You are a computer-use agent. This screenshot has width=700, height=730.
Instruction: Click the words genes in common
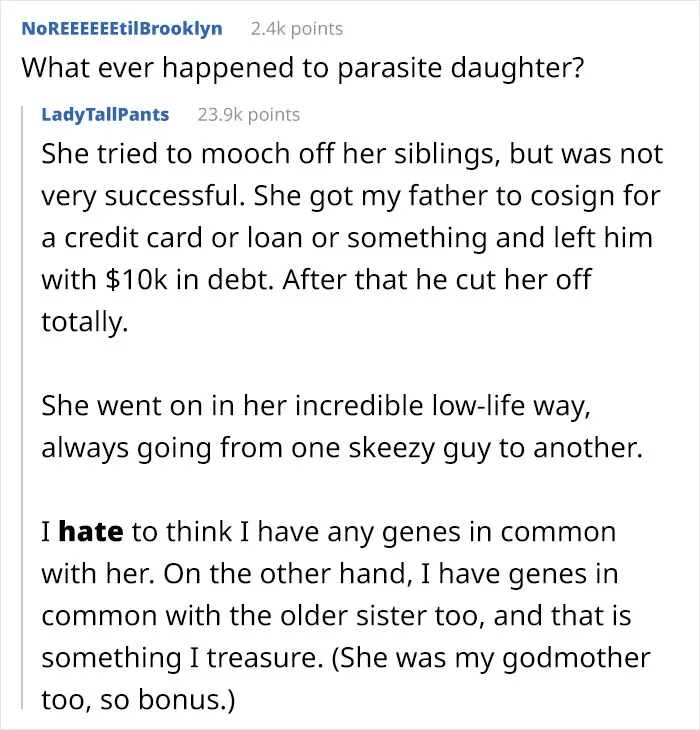(x=499, y=532)
